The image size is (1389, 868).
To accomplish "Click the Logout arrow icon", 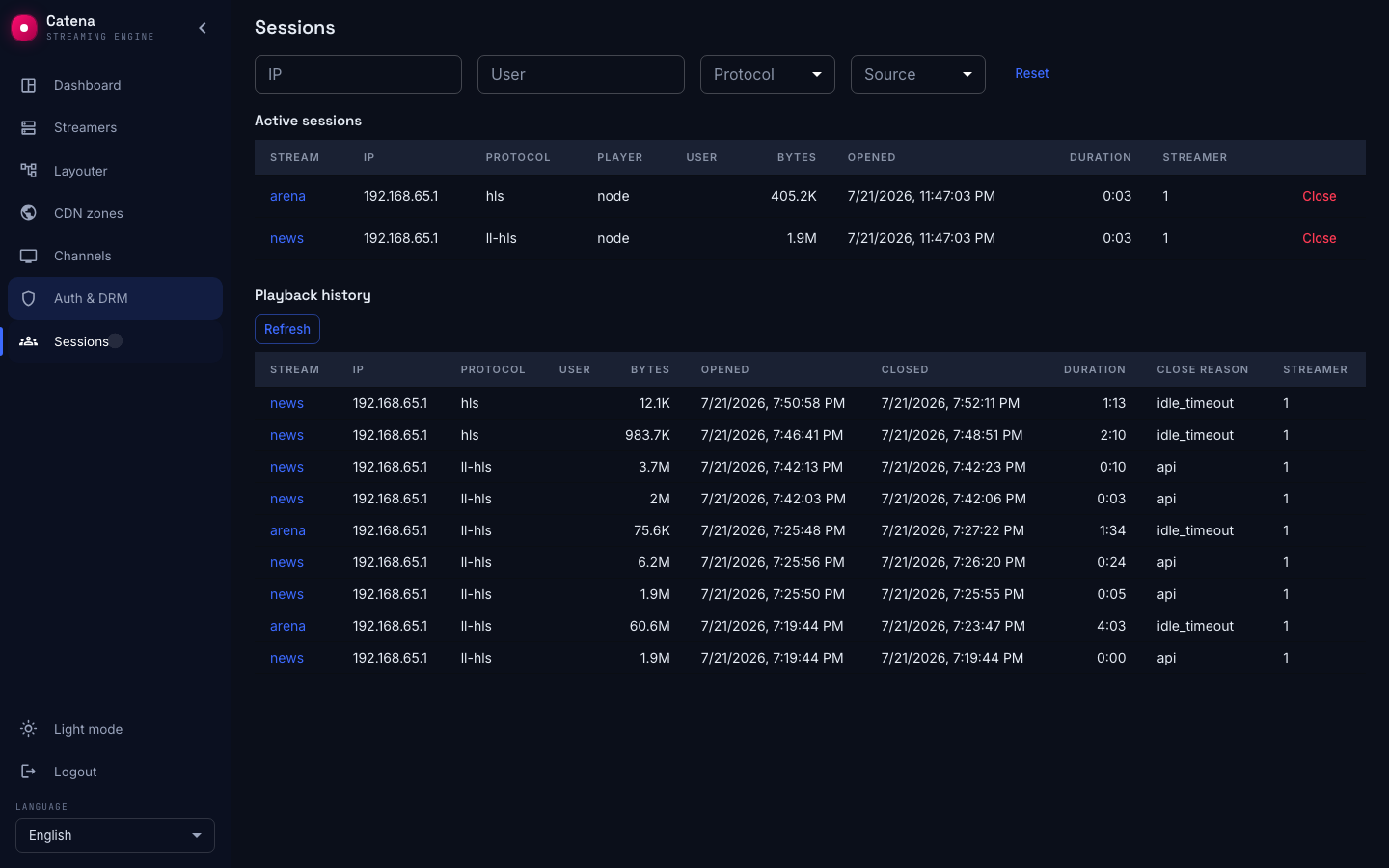I will pyautogui.click(x=29, y=772).
